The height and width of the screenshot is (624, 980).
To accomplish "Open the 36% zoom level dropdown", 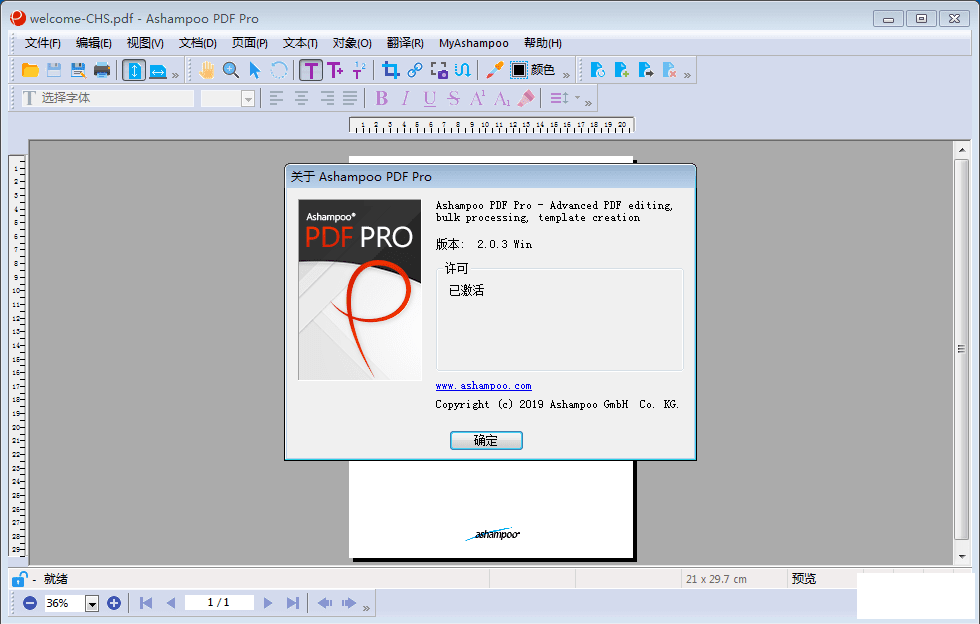I will (92, 603).
